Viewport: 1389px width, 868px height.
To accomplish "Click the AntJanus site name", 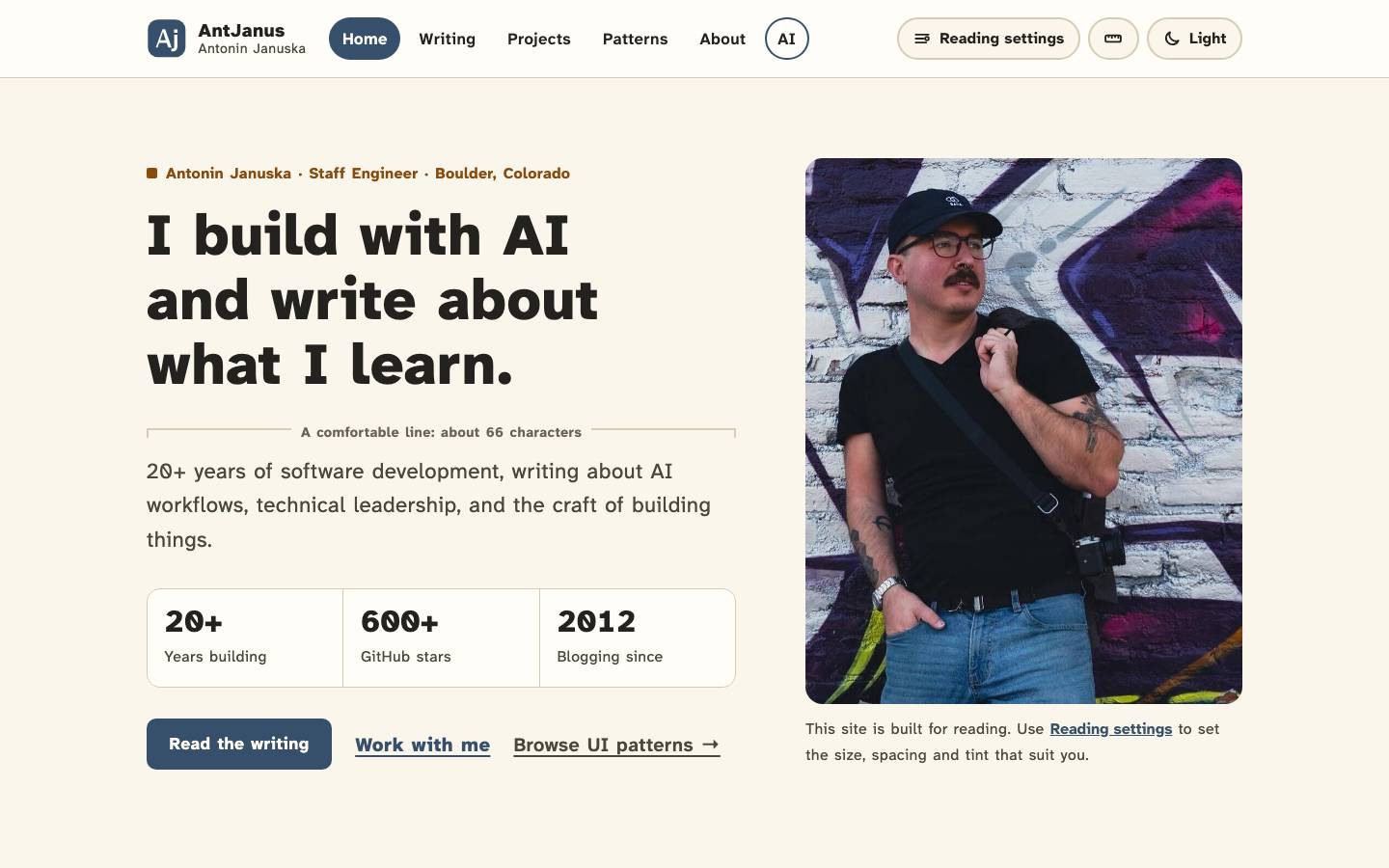I will [x=241, y=30].
